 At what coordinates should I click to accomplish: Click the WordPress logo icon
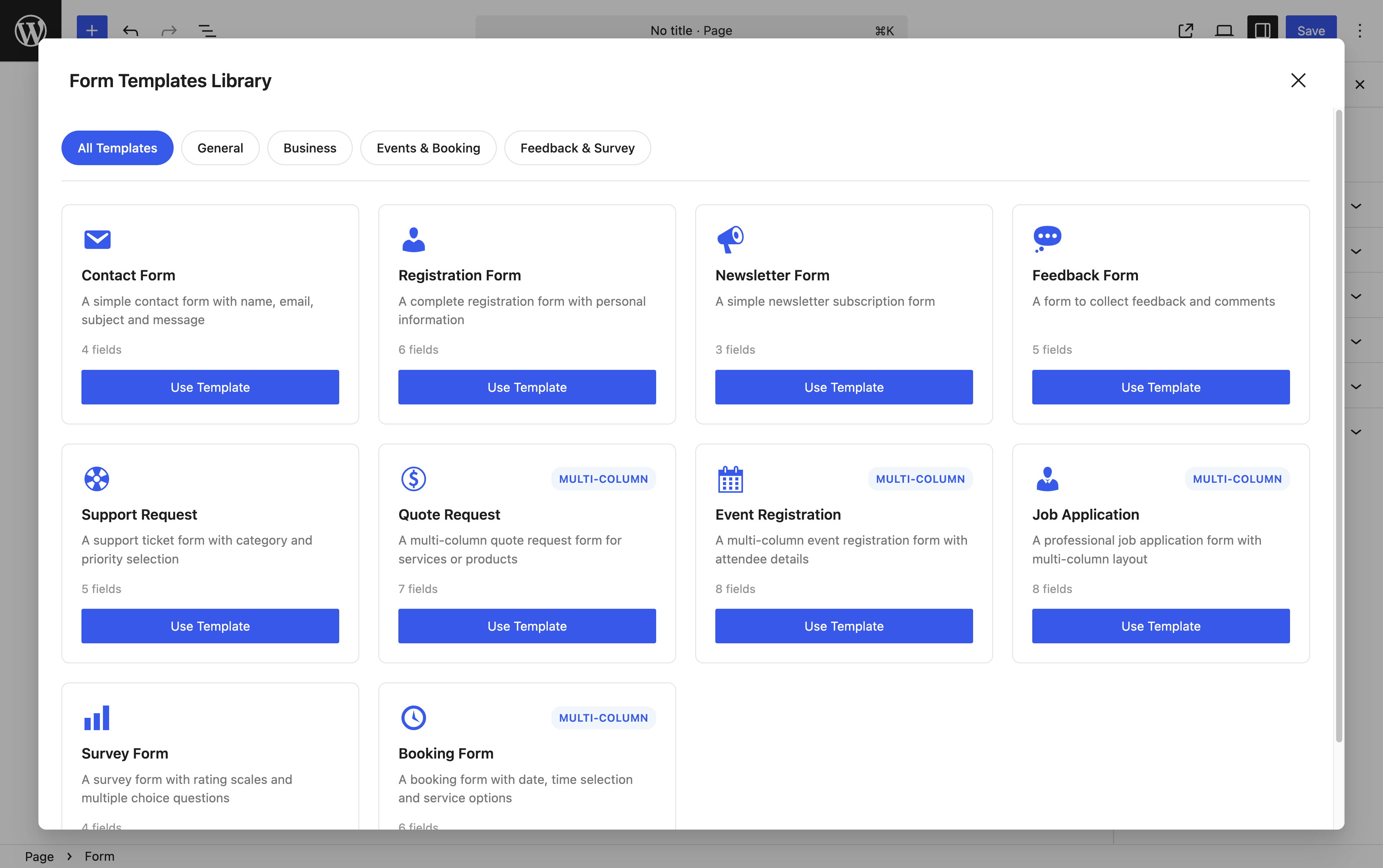pos(30,30)
